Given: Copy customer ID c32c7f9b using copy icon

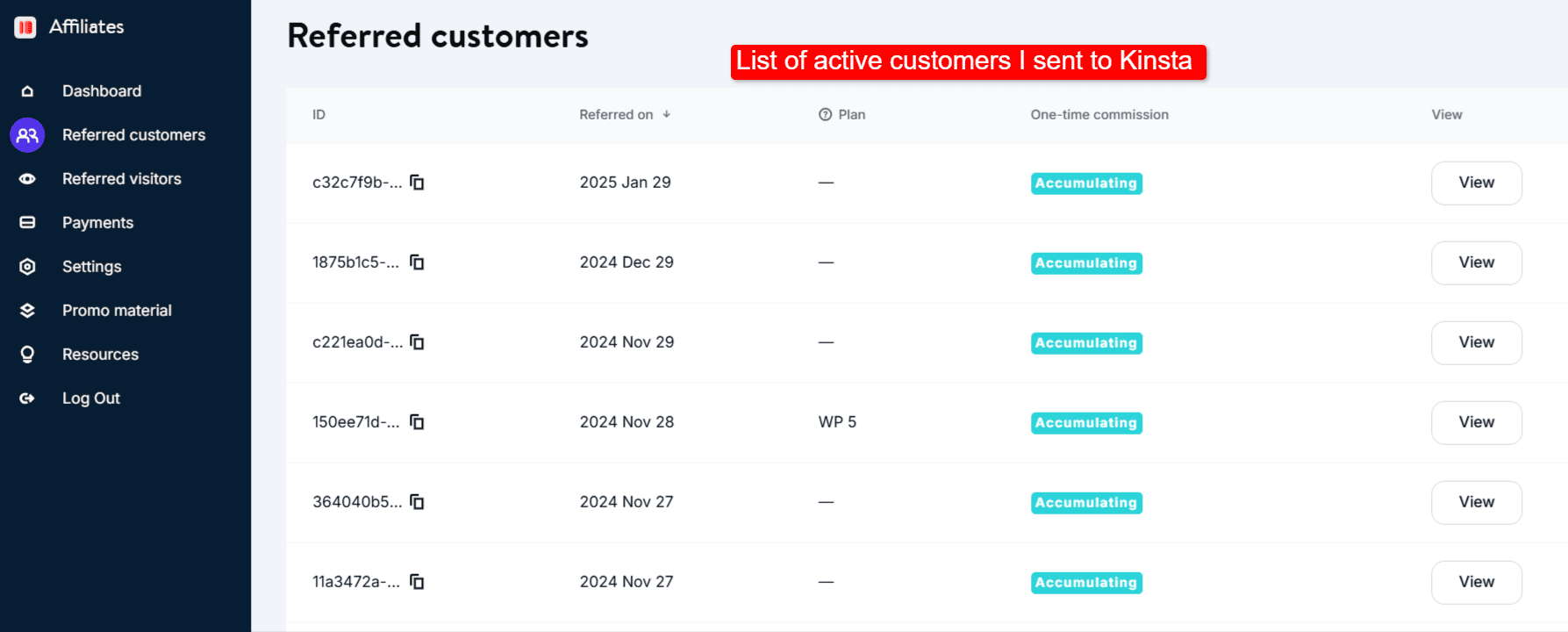Looking at the screenshot, I should coord(417,182).
